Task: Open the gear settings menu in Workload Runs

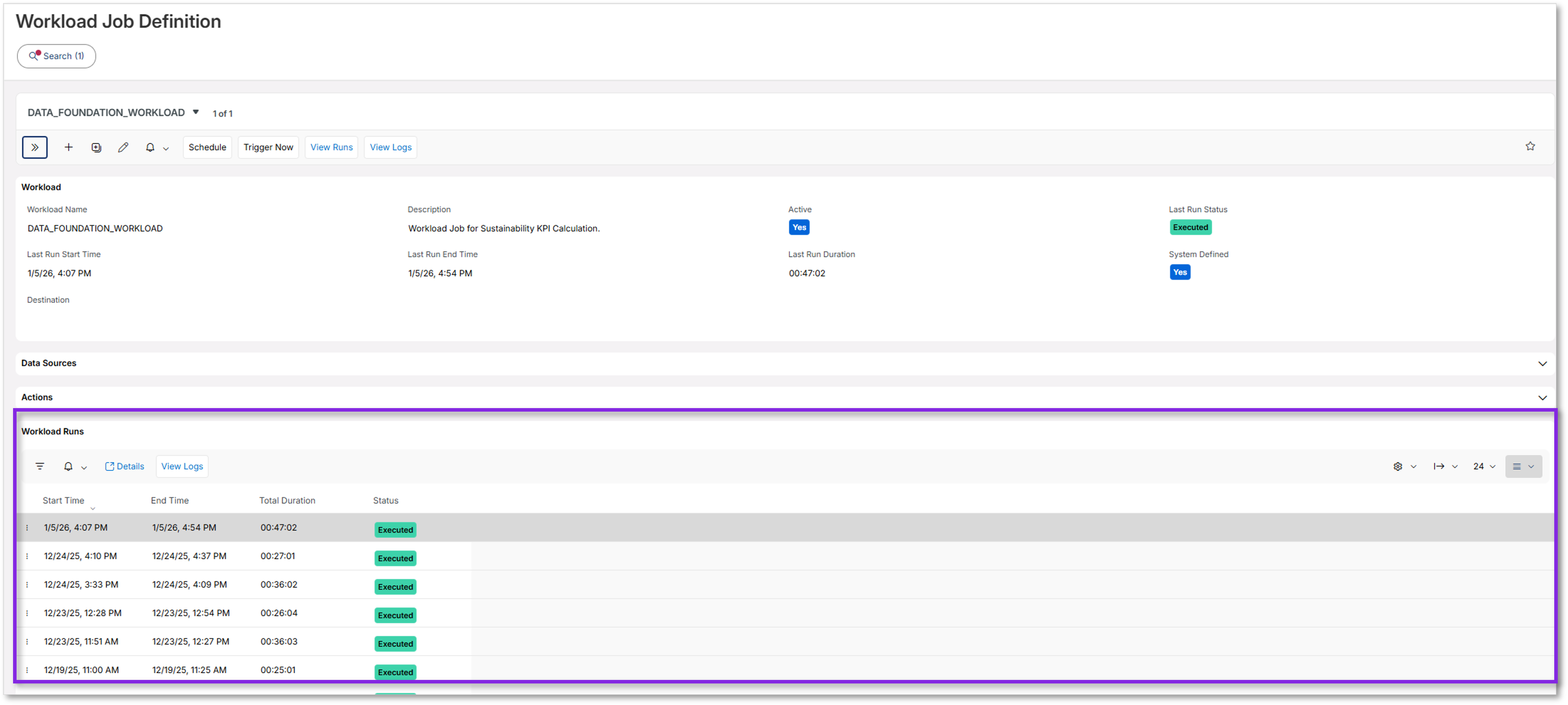Action: point(1404,466)
